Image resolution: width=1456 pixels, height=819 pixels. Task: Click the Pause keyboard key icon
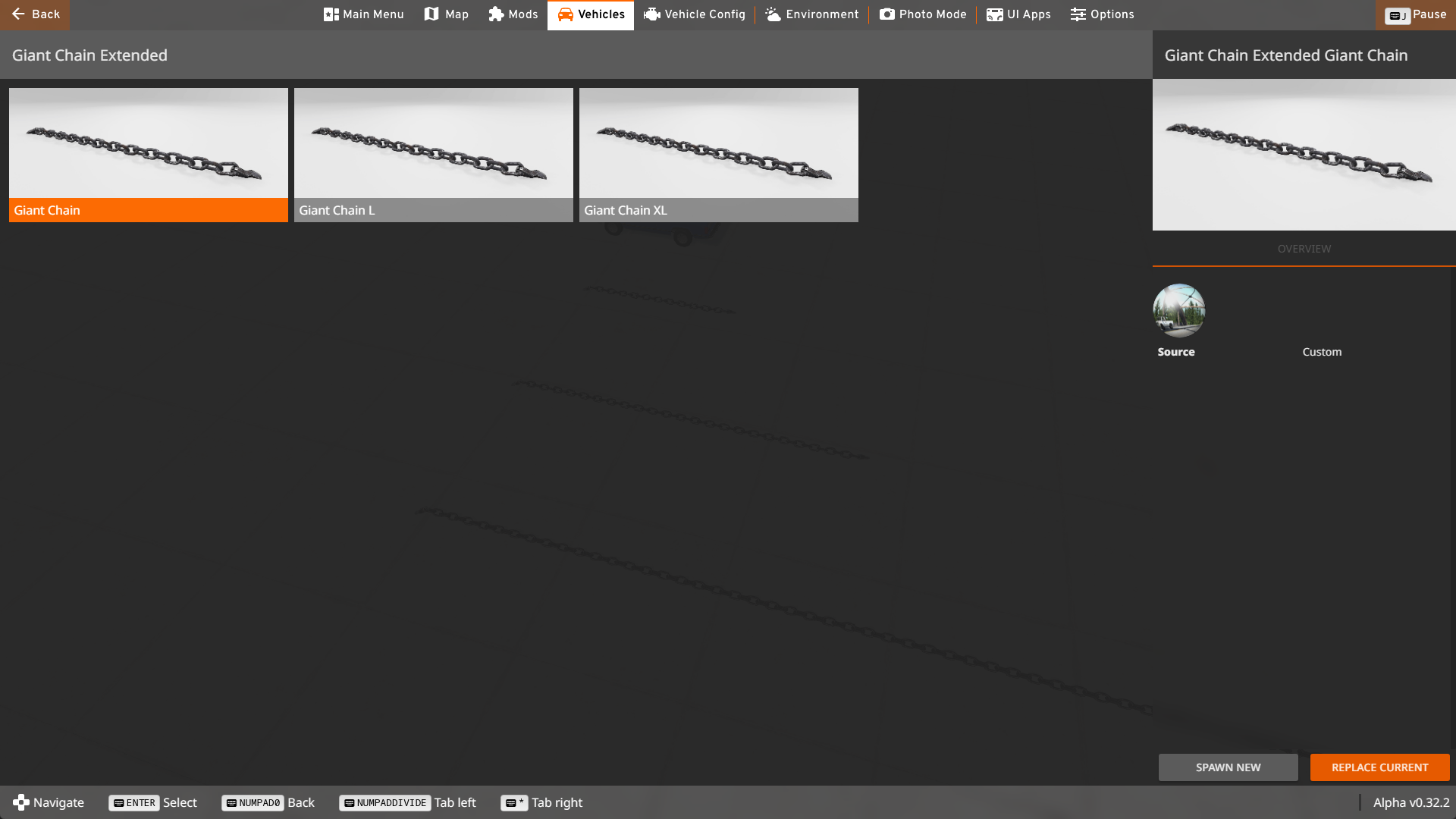1398,15
